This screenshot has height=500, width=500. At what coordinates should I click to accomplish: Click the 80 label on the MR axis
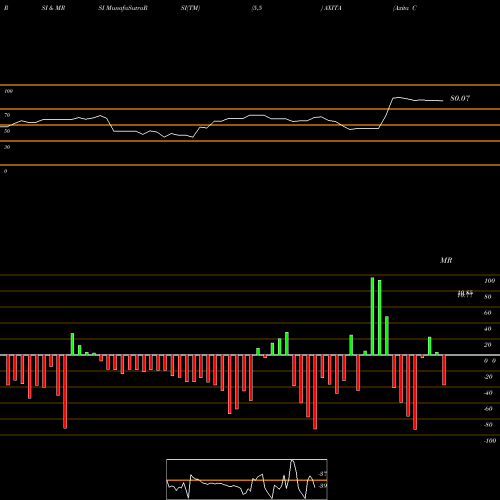tap(488, 297)
